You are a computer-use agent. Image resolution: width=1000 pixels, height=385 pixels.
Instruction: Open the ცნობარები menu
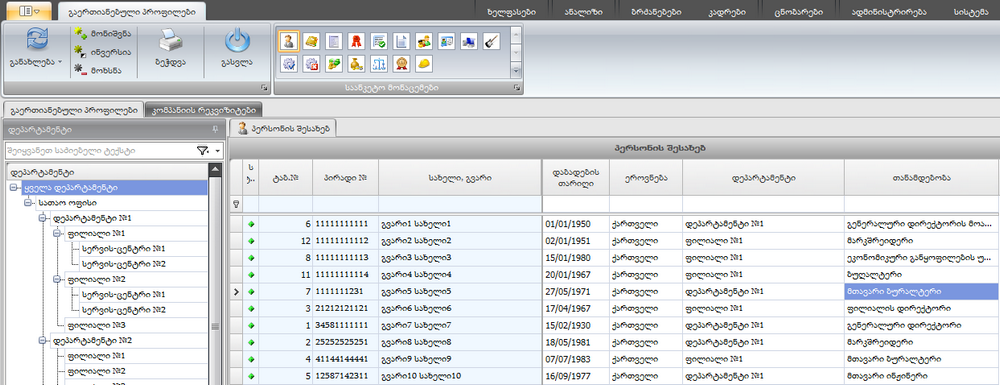(798, 13)
